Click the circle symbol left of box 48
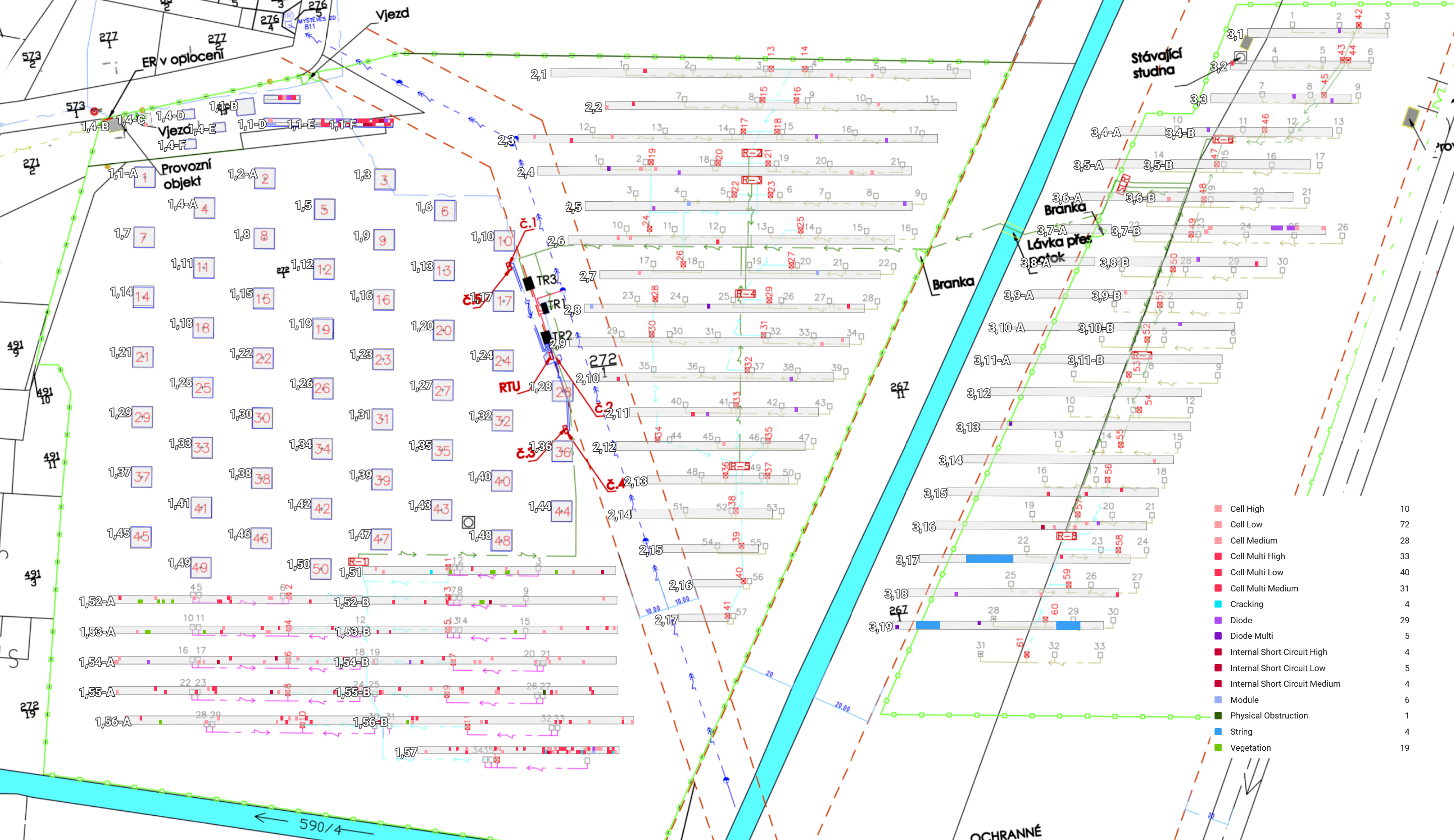The image size is (1454, 840). coord(468,523)
